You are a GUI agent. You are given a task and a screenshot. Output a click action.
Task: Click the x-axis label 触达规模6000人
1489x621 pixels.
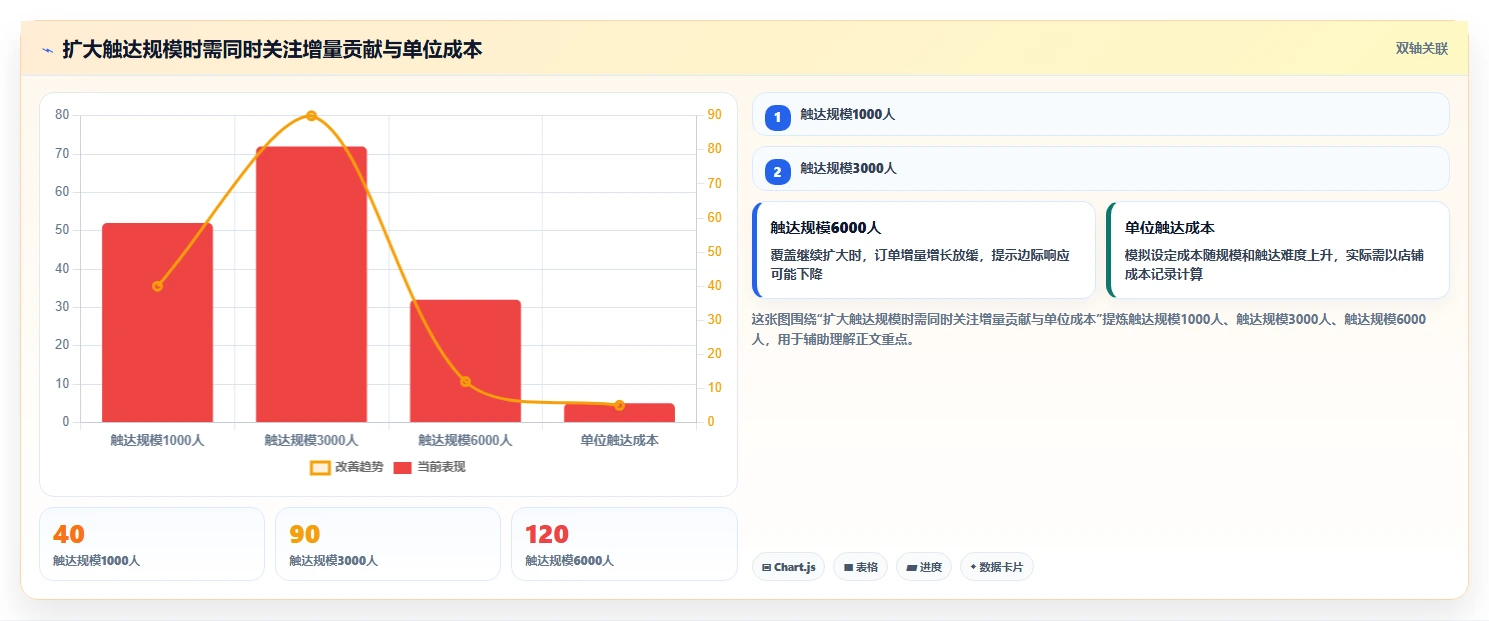[465, 440]
